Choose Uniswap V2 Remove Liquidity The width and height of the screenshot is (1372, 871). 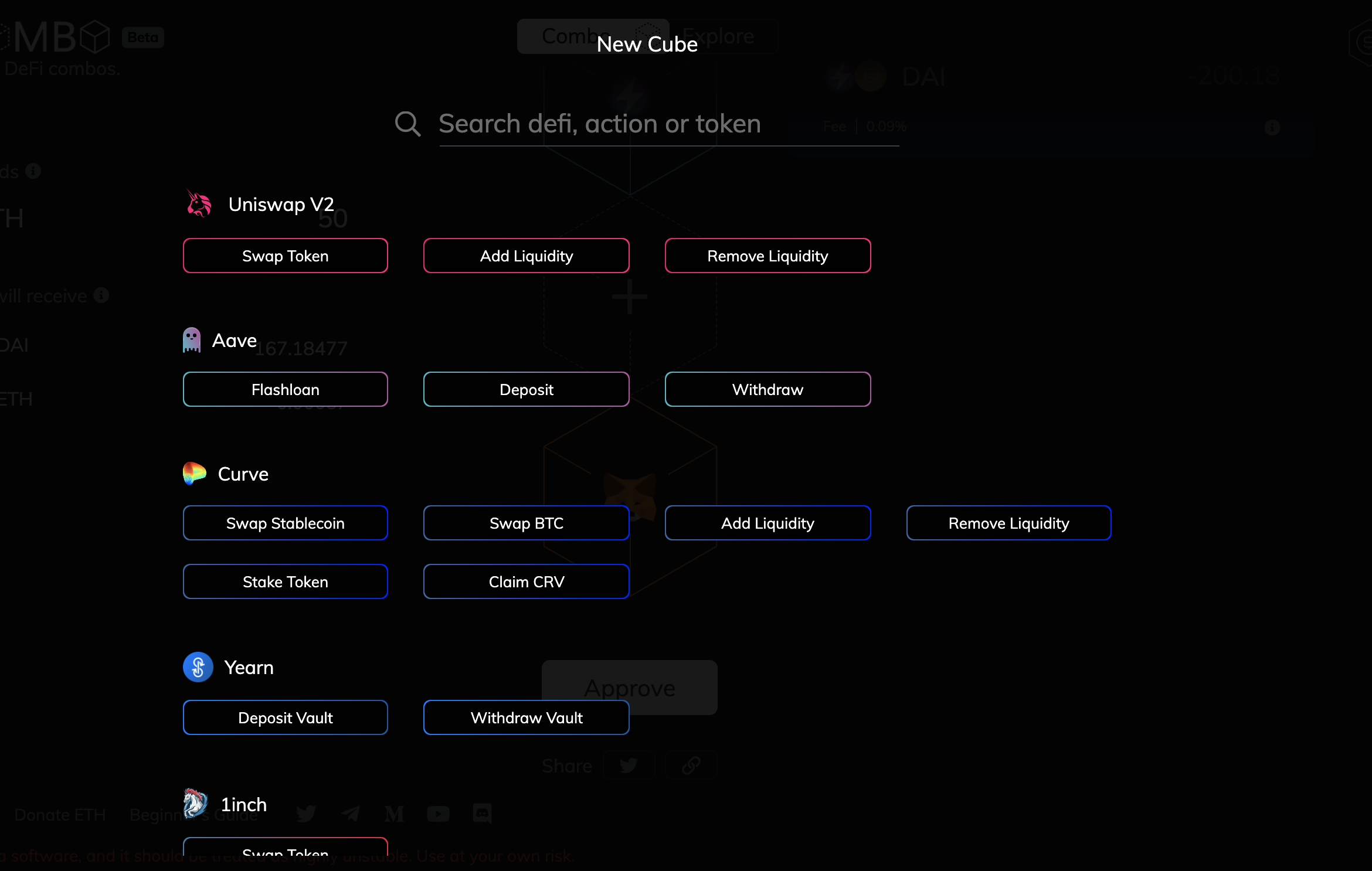(x=767, y=256)
